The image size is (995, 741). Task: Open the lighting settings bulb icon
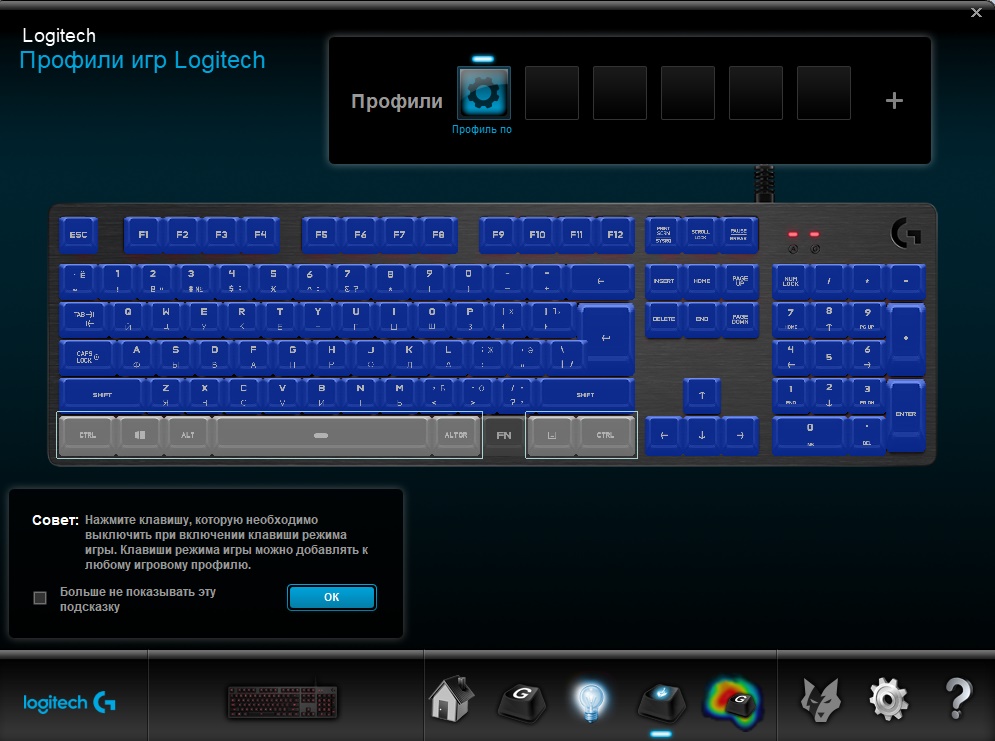pyautogui.click(x=591, y=702)
